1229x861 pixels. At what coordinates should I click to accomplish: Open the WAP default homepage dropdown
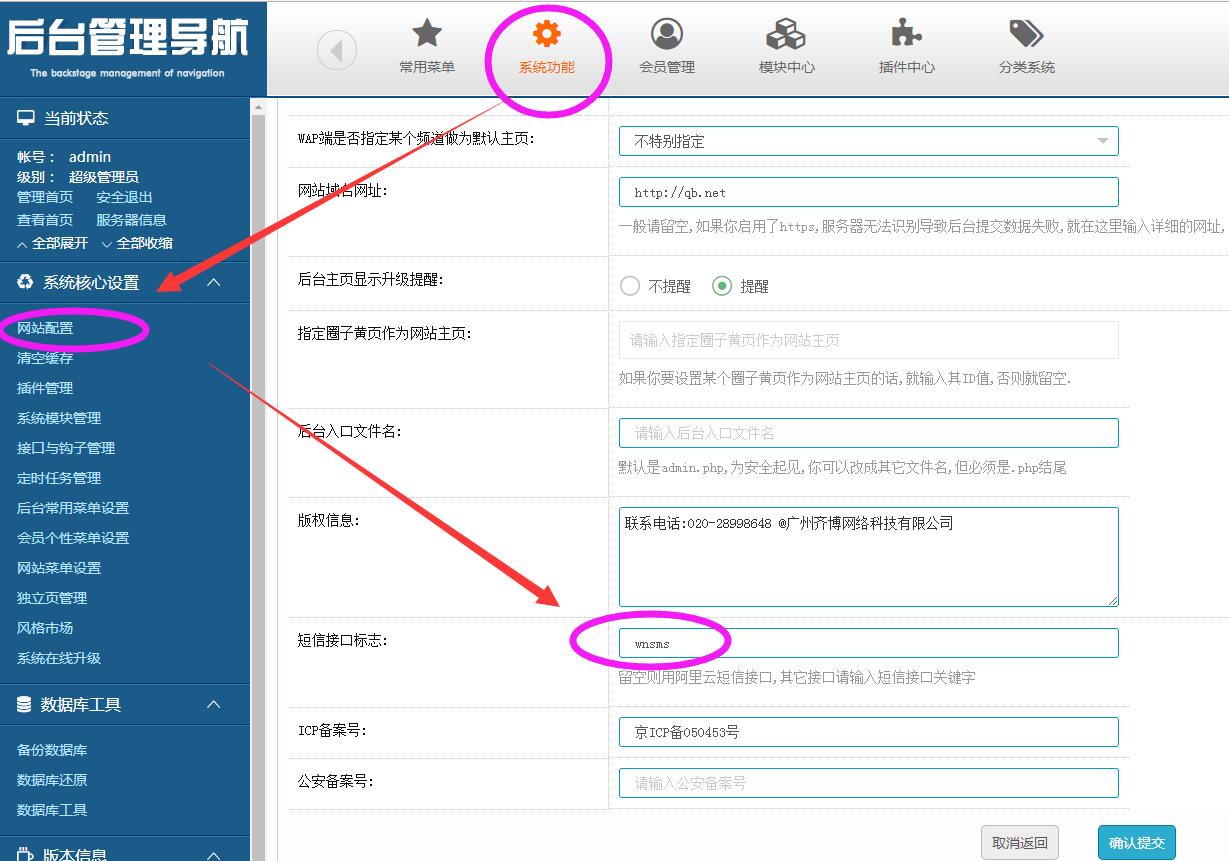click(868, 141)
